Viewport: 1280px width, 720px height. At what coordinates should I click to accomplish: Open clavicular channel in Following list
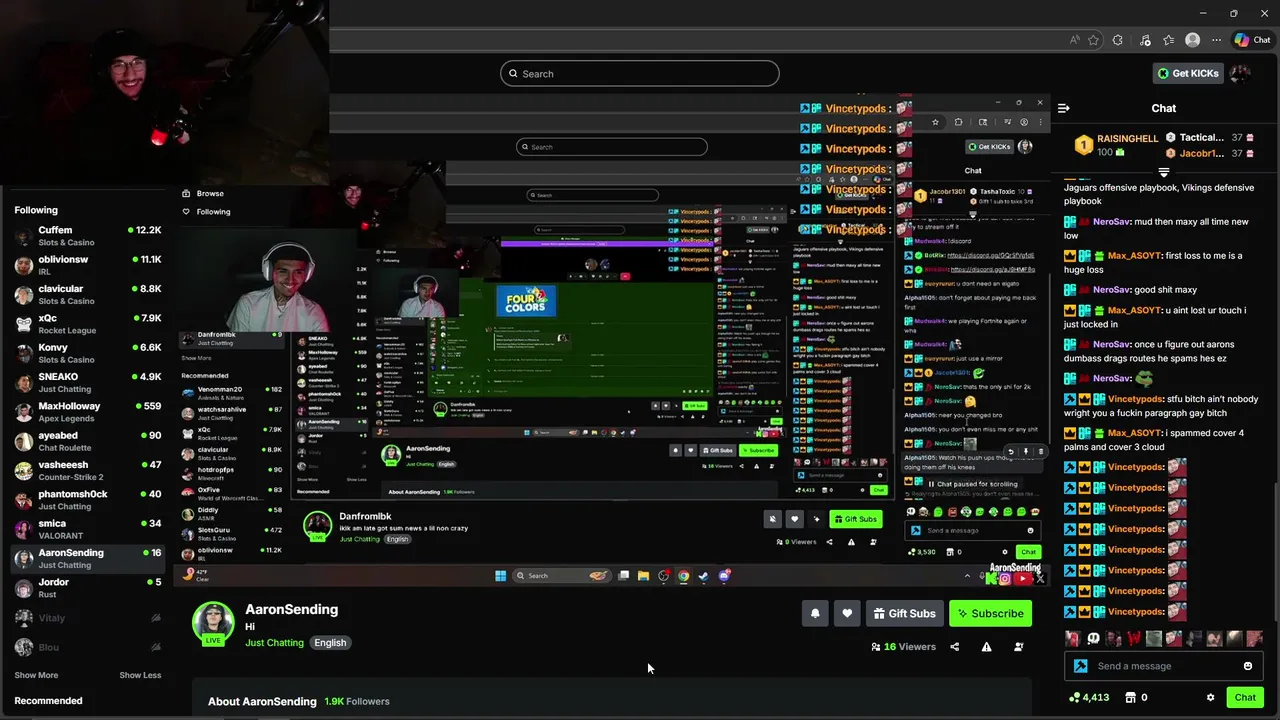88,295
